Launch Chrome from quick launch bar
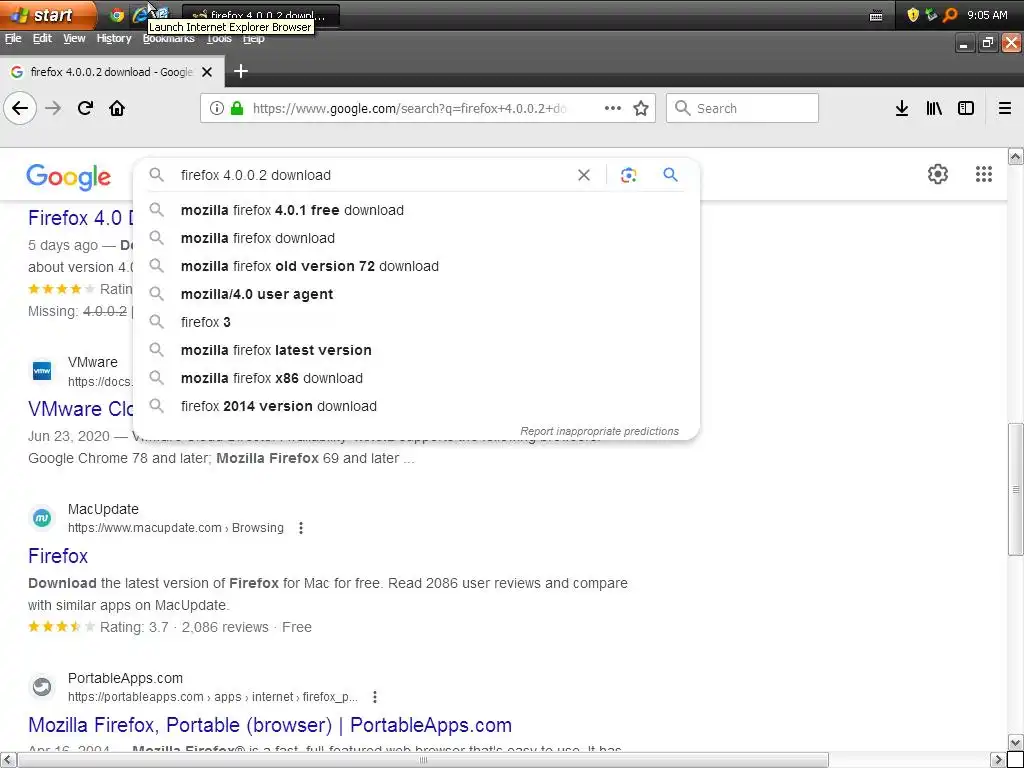The width and height of the screenshot is (1024, 768). click(x=117, y=15)
